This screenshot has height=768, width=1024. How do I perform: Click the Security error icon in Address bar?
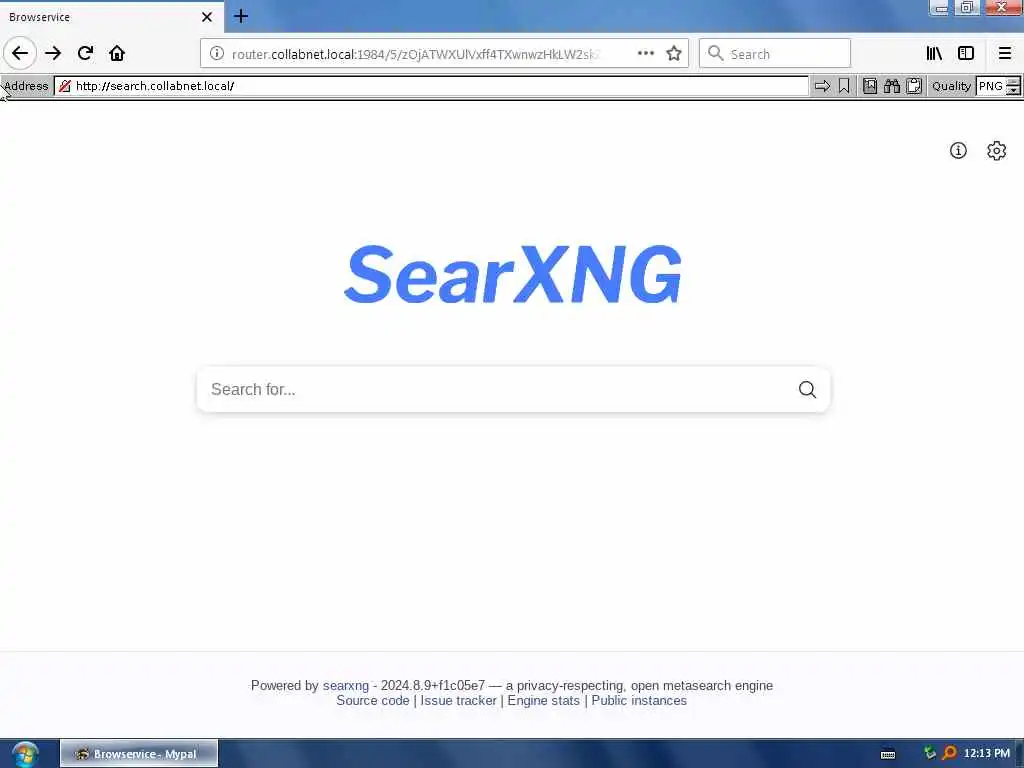[65, 86]
